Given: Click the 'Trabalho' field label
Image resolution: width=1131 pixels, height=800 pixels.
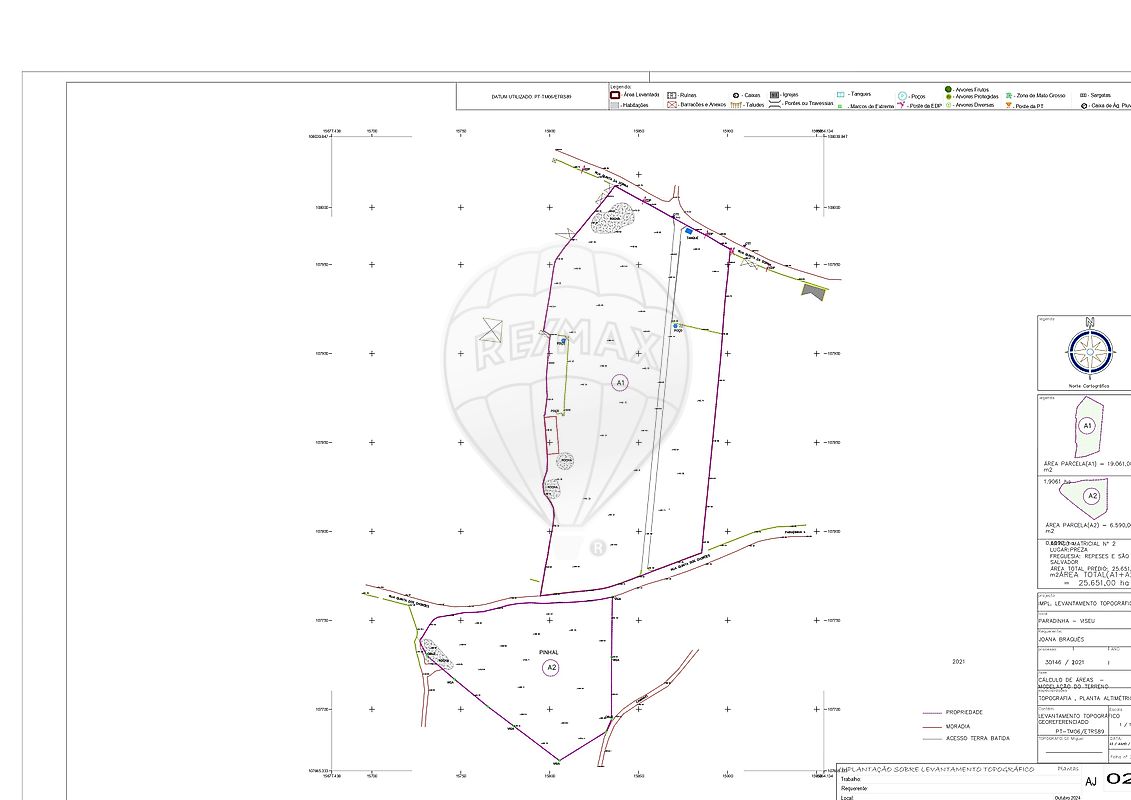Looking at the screenshot, I should pos(851,779).
